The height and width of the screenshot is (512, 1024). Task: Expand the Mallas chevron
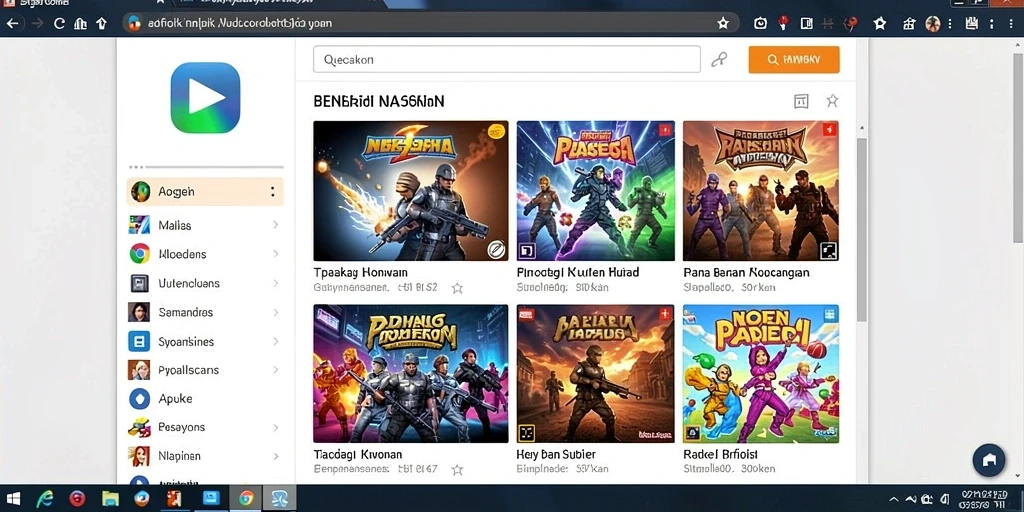click(x=276, y=225)
